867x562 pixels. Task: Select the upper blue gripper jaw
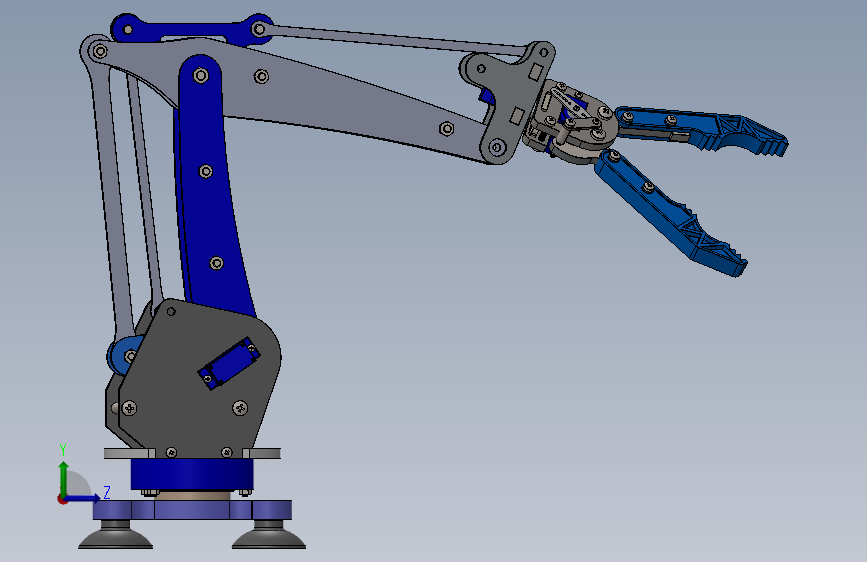coord(702,129)
